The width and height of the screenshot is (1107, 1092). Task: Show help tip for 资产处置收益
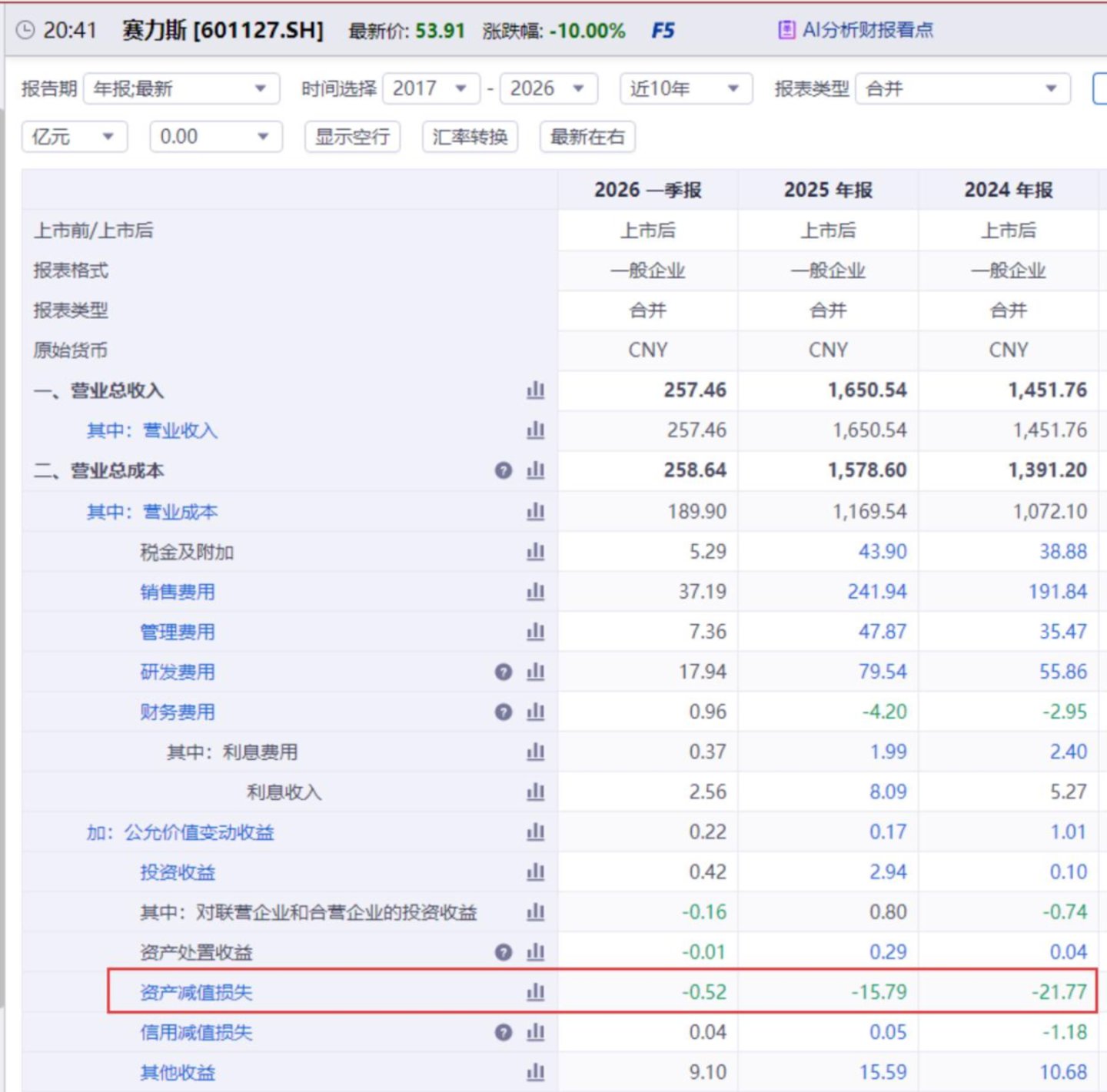coord(504,952)
